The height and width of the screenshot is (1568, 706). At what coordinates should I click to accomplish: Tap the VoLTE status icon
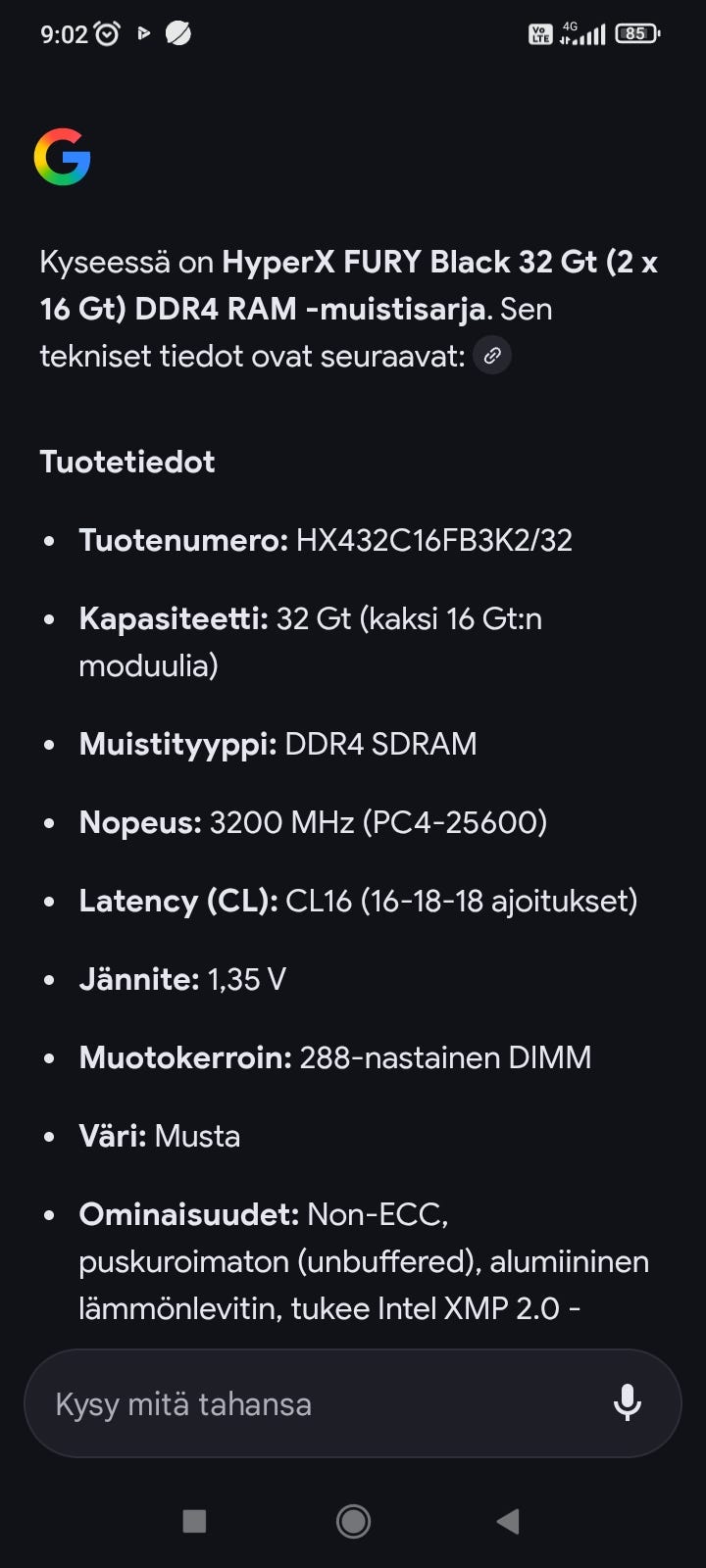(x=539, y=34)
